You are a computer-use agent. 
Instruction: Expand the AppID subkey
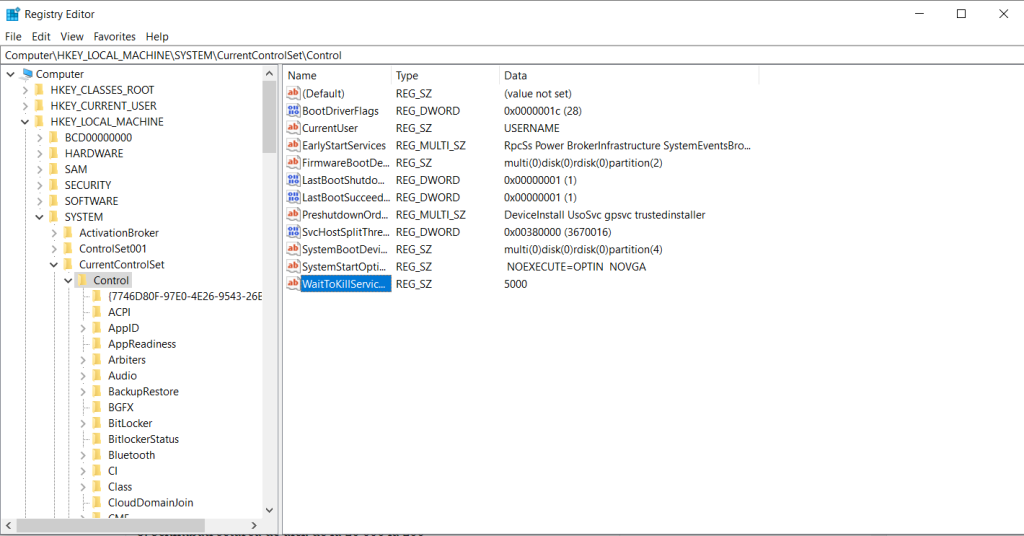83,328
